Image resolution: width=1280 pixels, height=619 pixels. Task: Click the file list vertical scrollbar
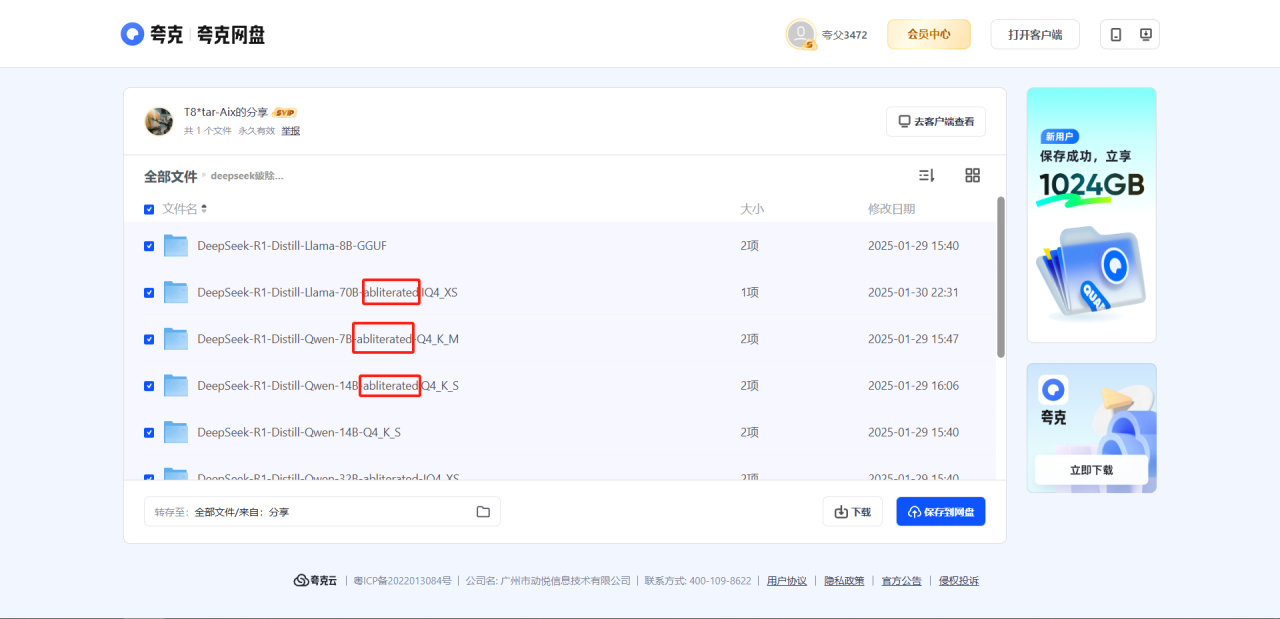point(1001,277)
